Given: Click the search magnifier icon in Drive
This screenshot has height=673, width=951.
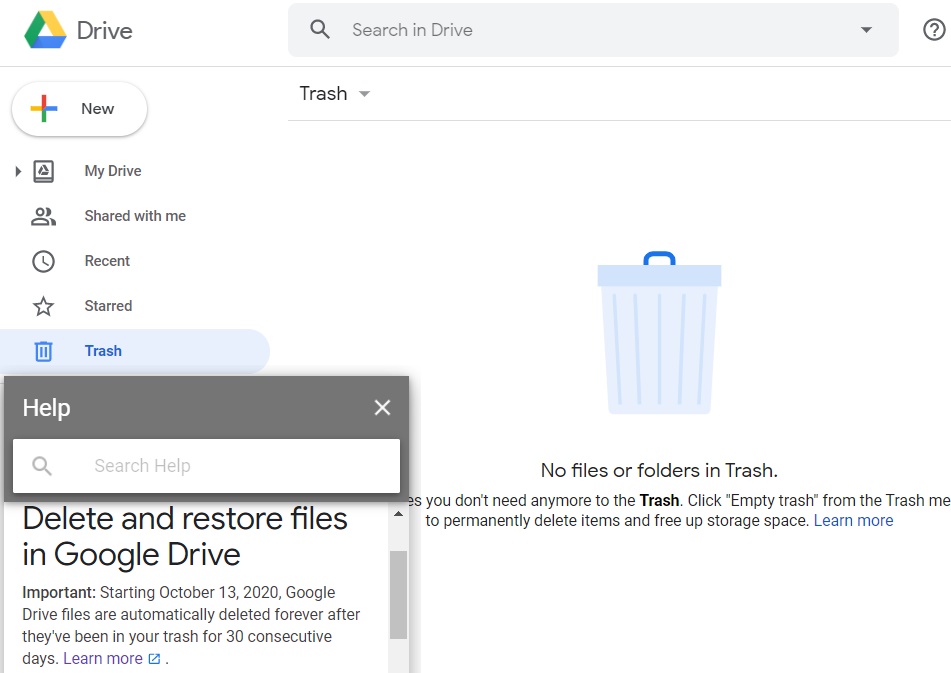Looking at the screenshot, I should [x=320, y=30].
